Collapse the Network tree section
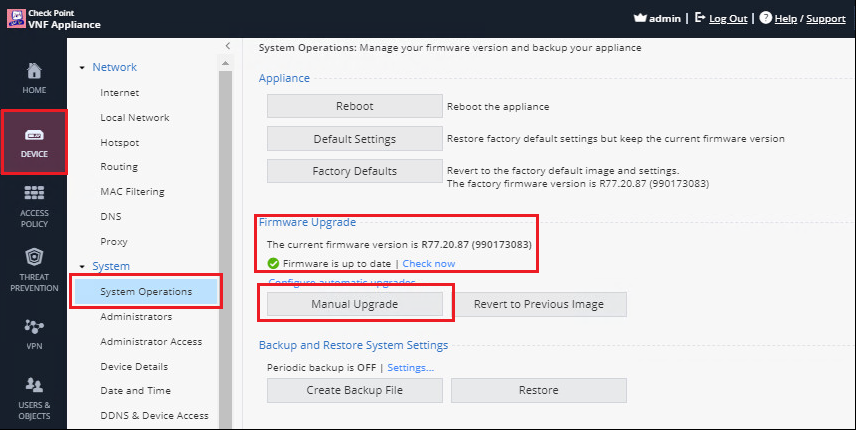 82,68
